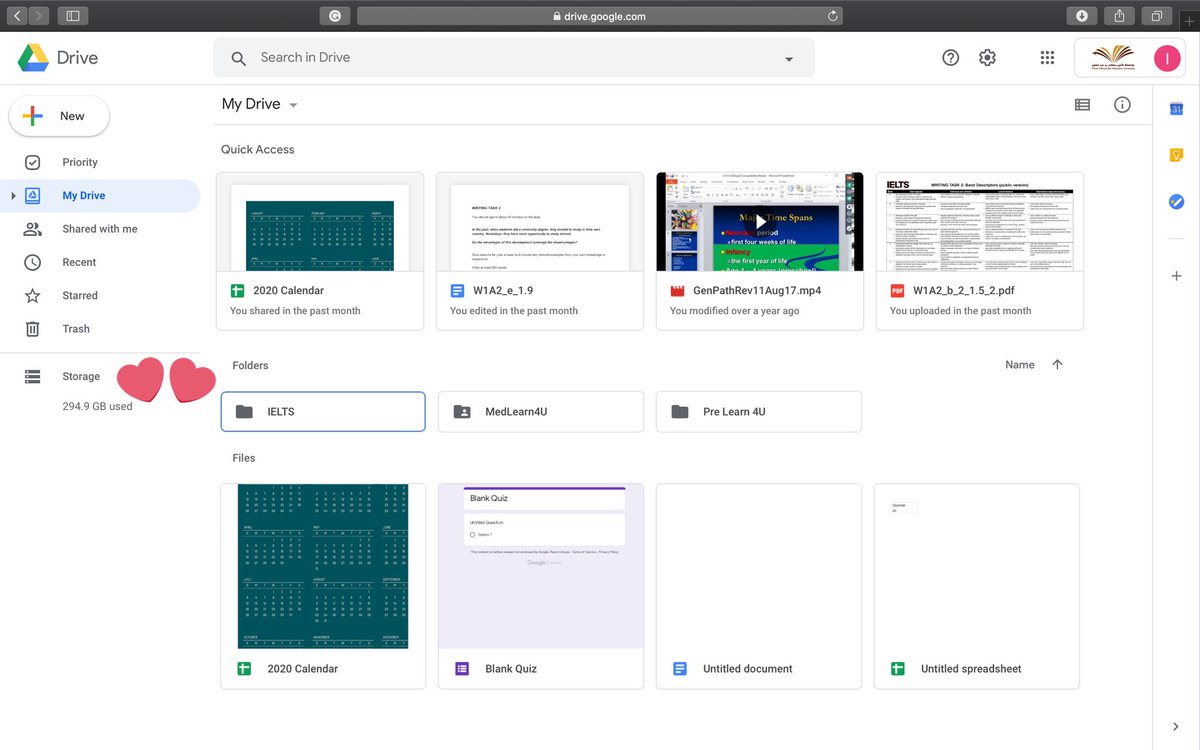Open 2020 Calendar Quick Access thumbnail
This screenshot has height=750, width=1200.
(320, 222)
